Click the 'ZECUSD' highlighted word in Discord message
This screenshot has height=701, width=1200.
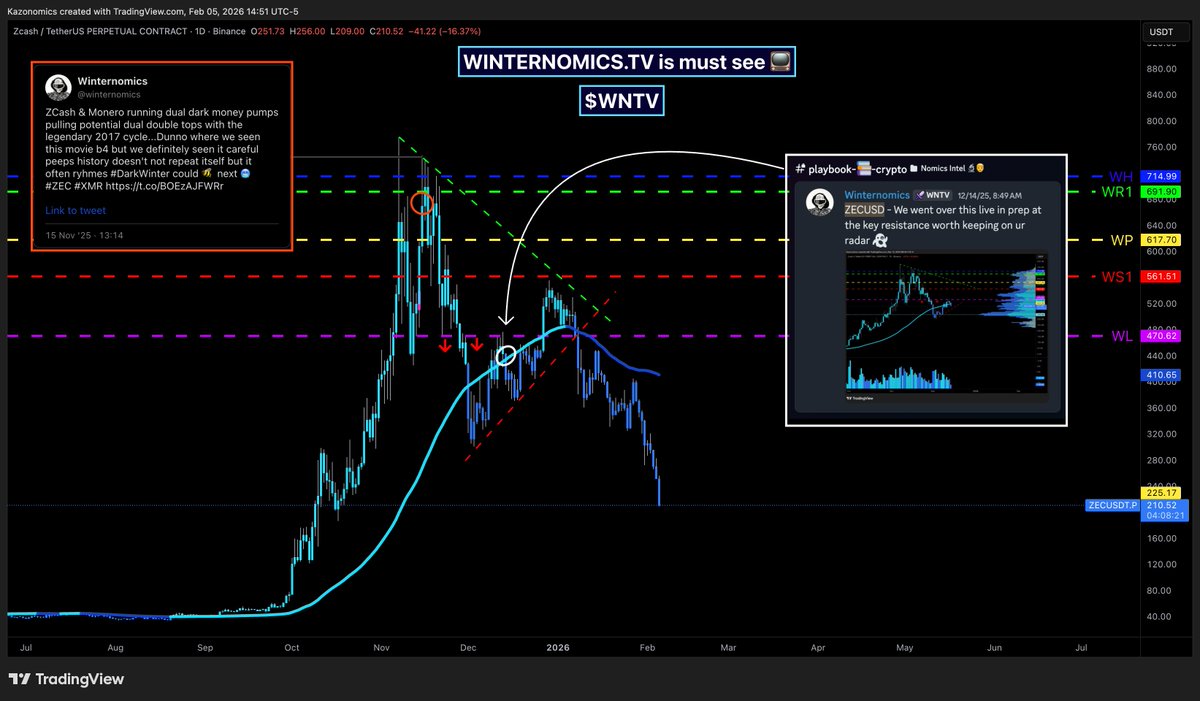click(x=865, y=211)
